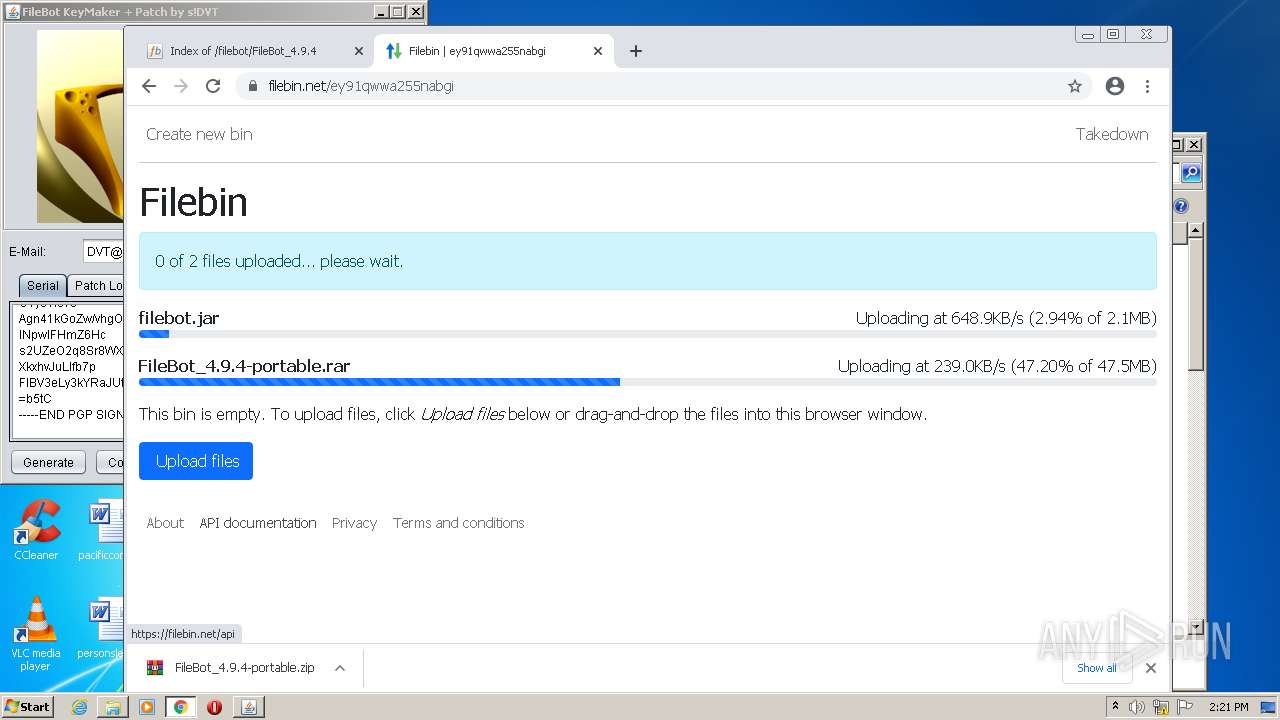Viewport: 1280px width, 720px height.
Task: Switch to the 'Index of /filebot/FileBot_4.9.4' tab
Action: click(257, 51)
